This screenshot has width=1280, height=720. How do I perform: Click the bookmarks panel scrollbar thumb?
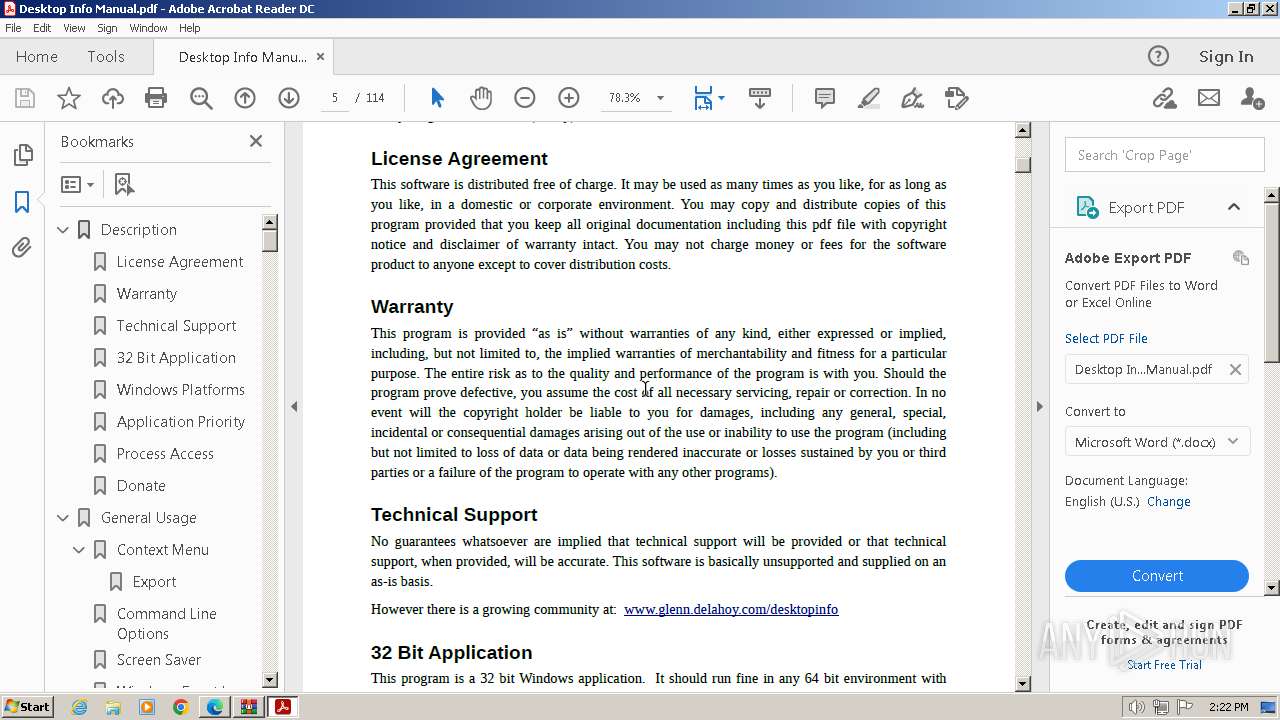tap(270, 240)
